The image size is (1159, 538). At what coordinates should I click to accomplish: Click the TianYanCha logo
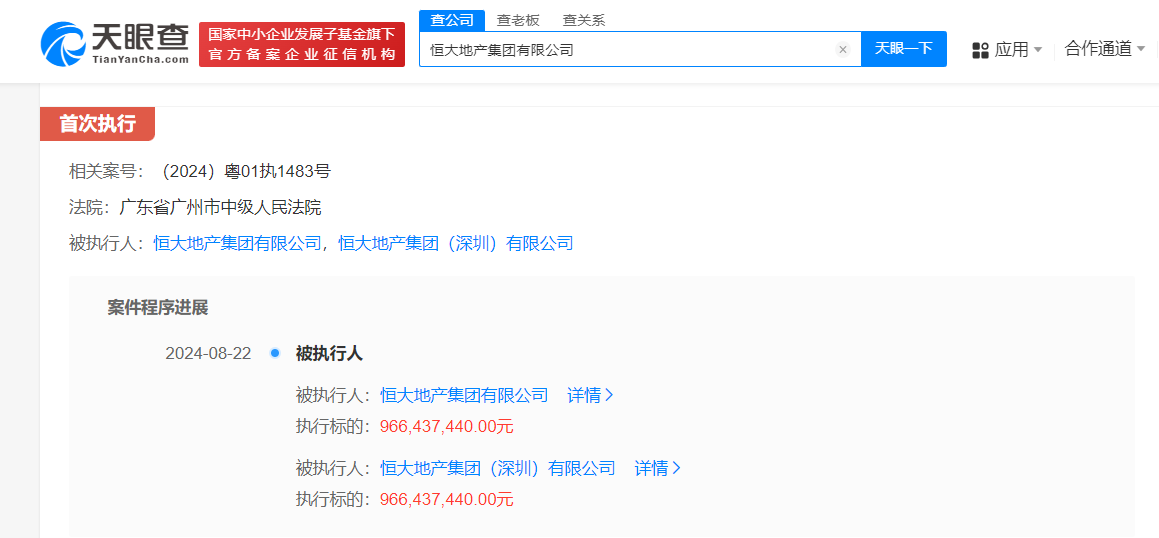(x=115, y=44)
